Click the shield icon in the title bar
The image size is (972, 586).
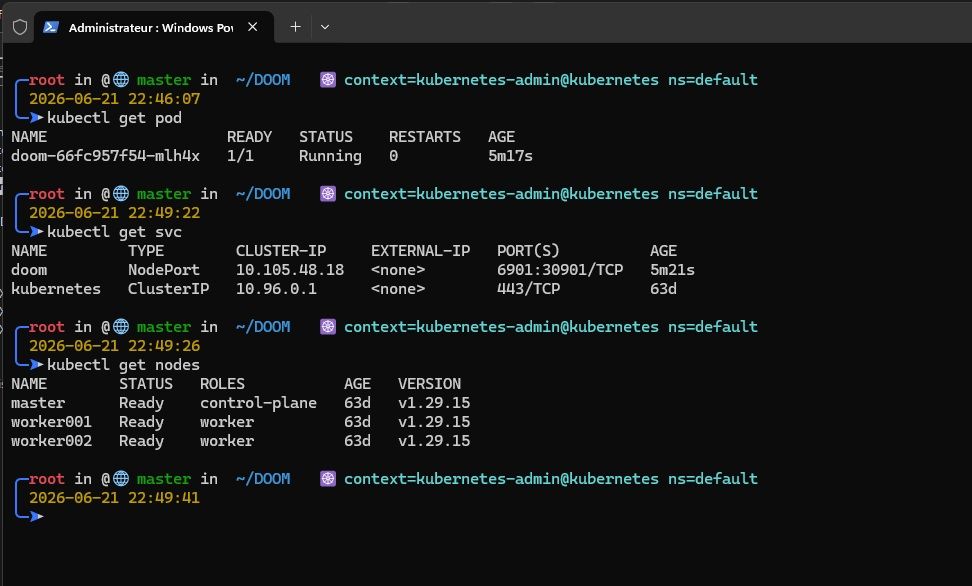pyautogui.click(x=20, y=27)
